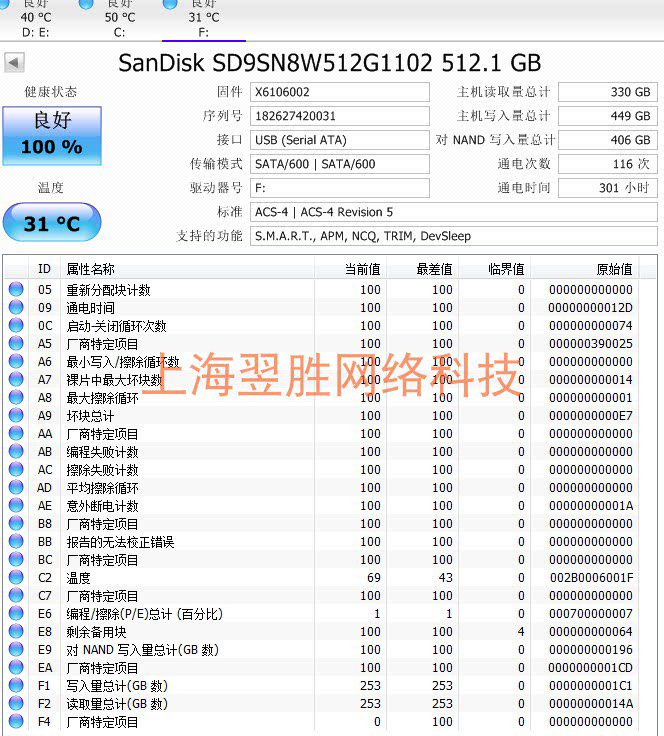Click the 当前值 column header
This screenshot has width=664, height=736.
(351, 269)
